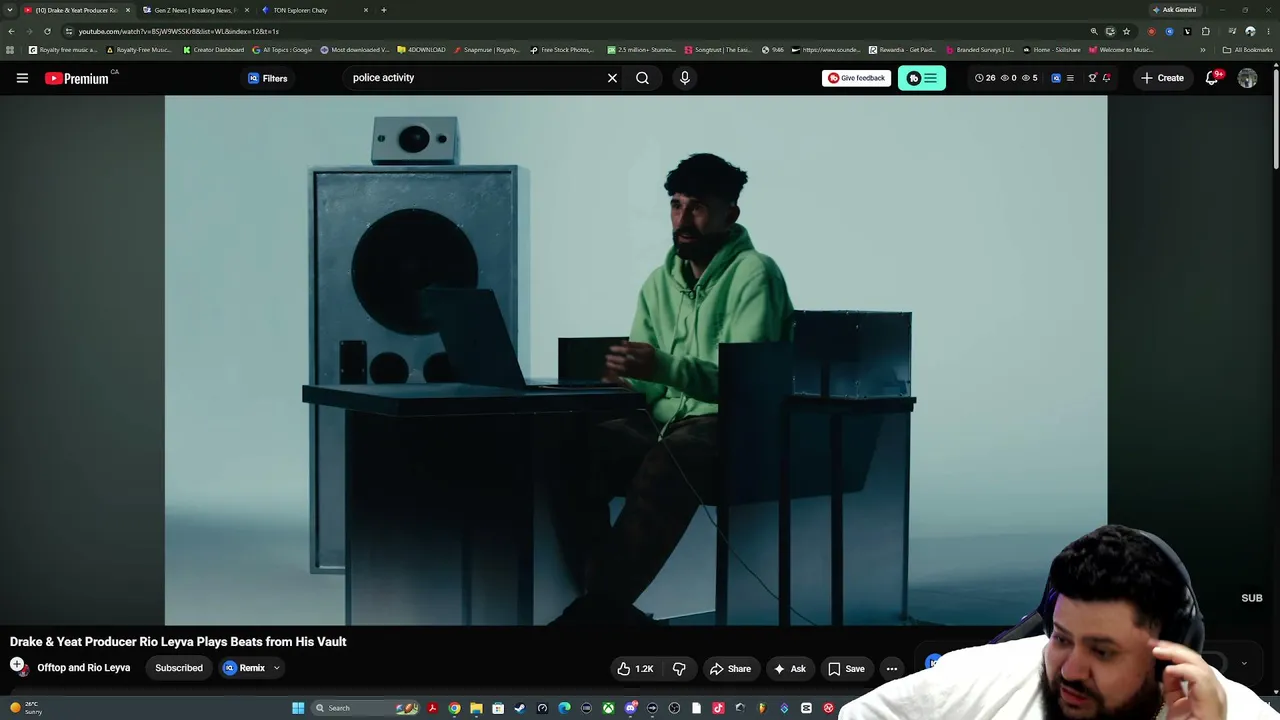Viewport: 1280px width, 720px height.
Task: Open the Creator Dashboard bookmark
Action: (x=213, y=50)
